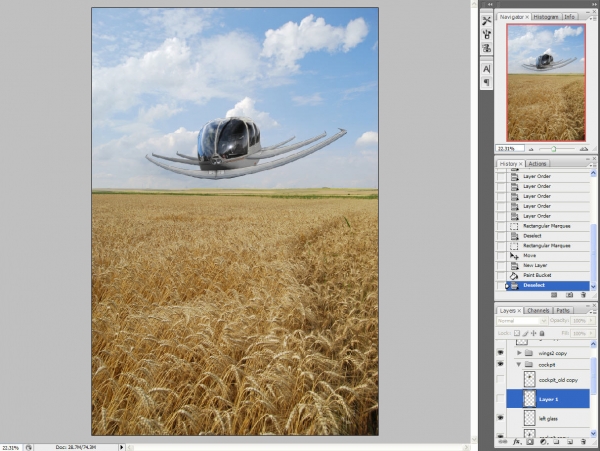Hide the wings2 copy group

pyautogui.click(x=501, y=353)
